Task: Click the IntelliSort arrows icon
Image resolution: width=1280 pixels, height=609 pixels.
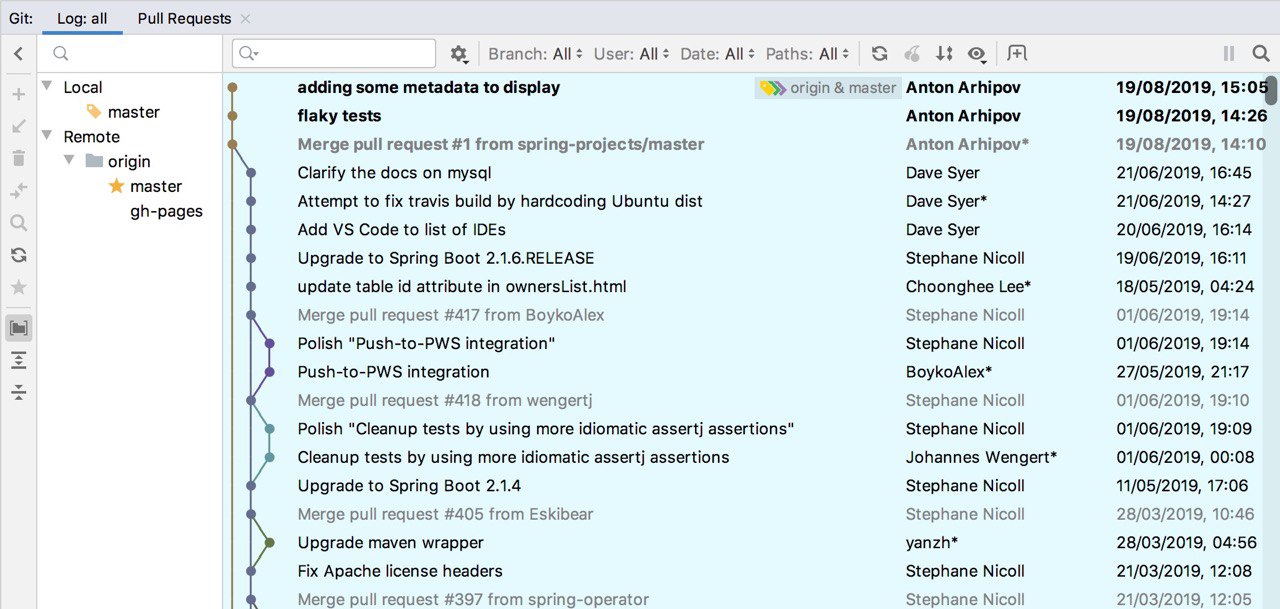Action: [x=944, y=54]
